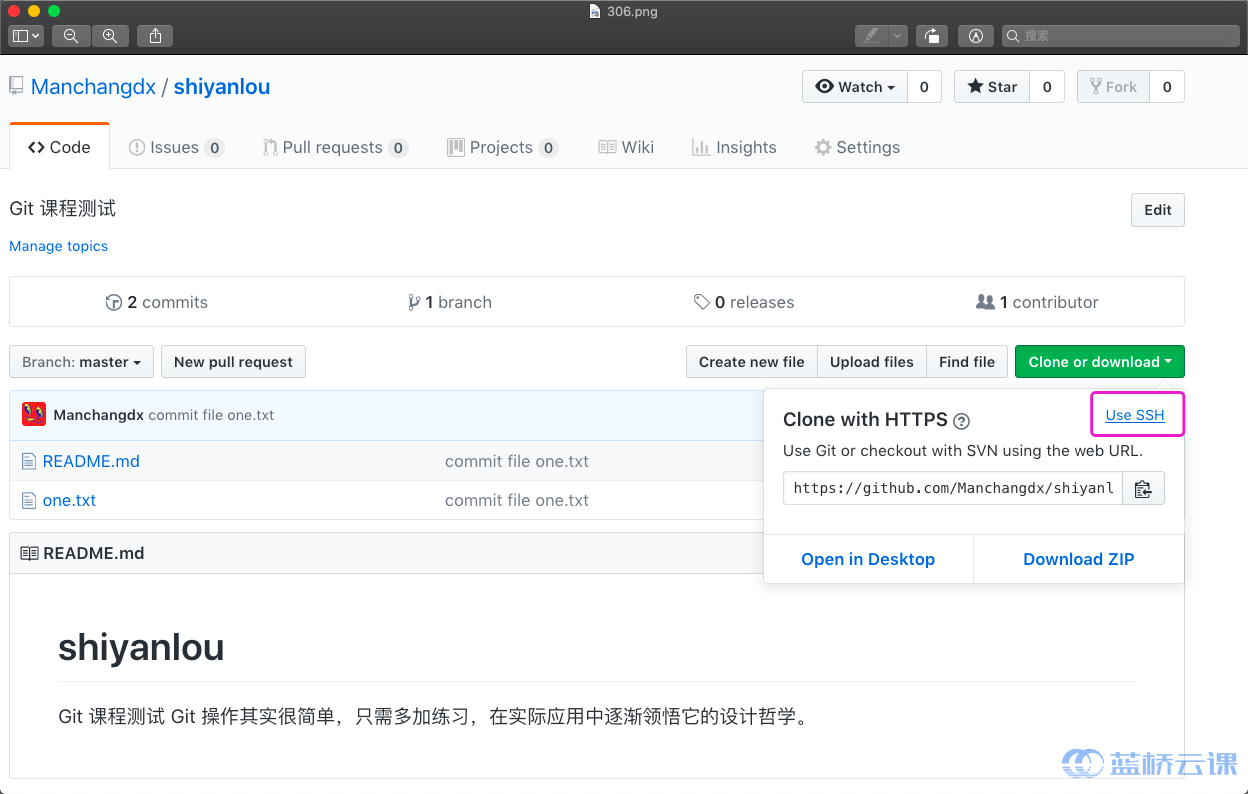The height and width of the screenshot is (794, 1248).
Task: Open the Manchangdx user profile link
Action: [x=93, y=87]
